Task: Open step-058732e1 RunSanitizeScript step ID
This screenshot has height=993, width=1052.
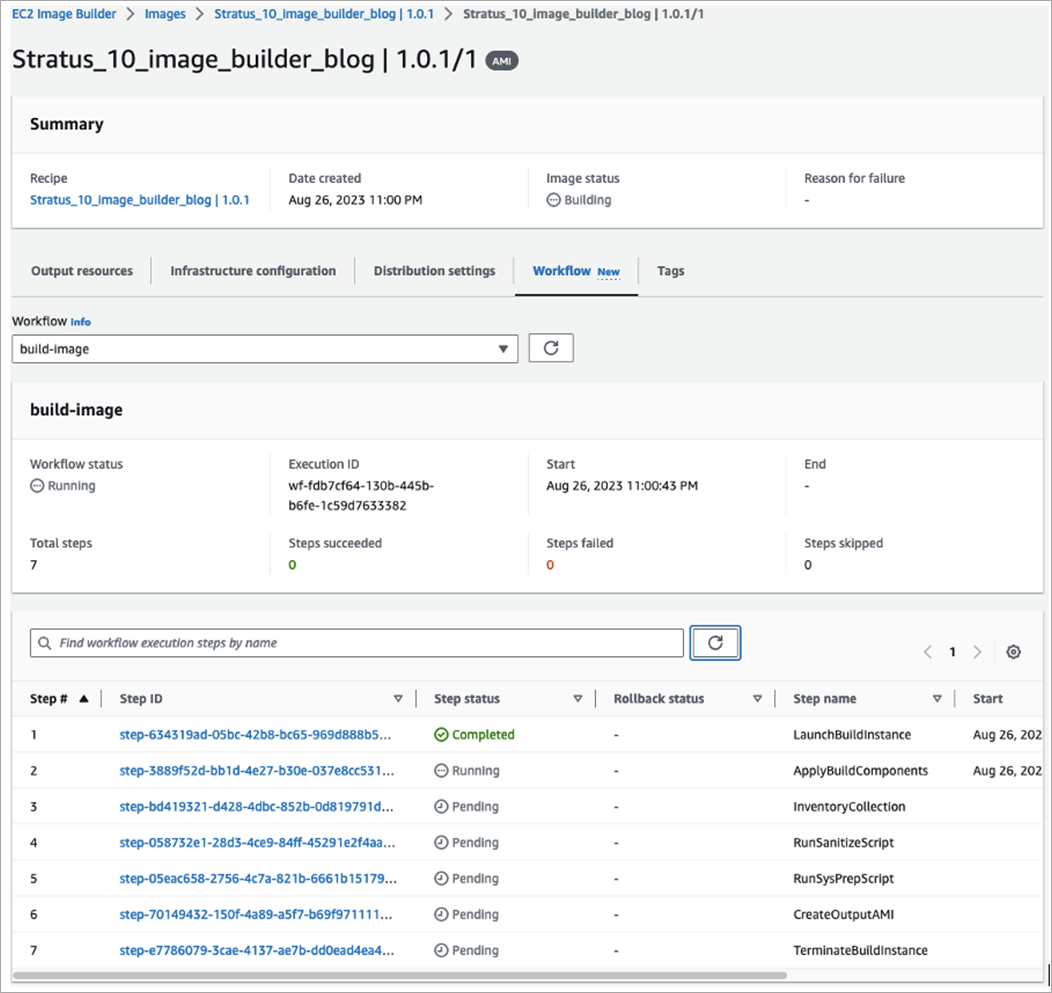Action: [258, 843]
